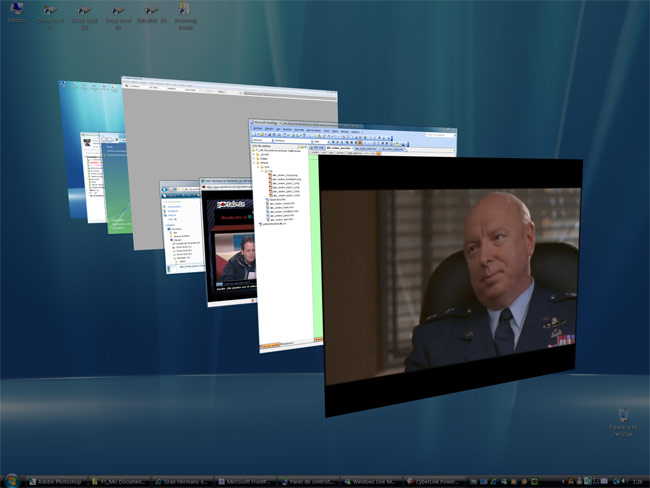650x488 pixels.
Task: Switch to Windows Live M... taskbar button
Action: pyautogui.click(x=371, y=482)
